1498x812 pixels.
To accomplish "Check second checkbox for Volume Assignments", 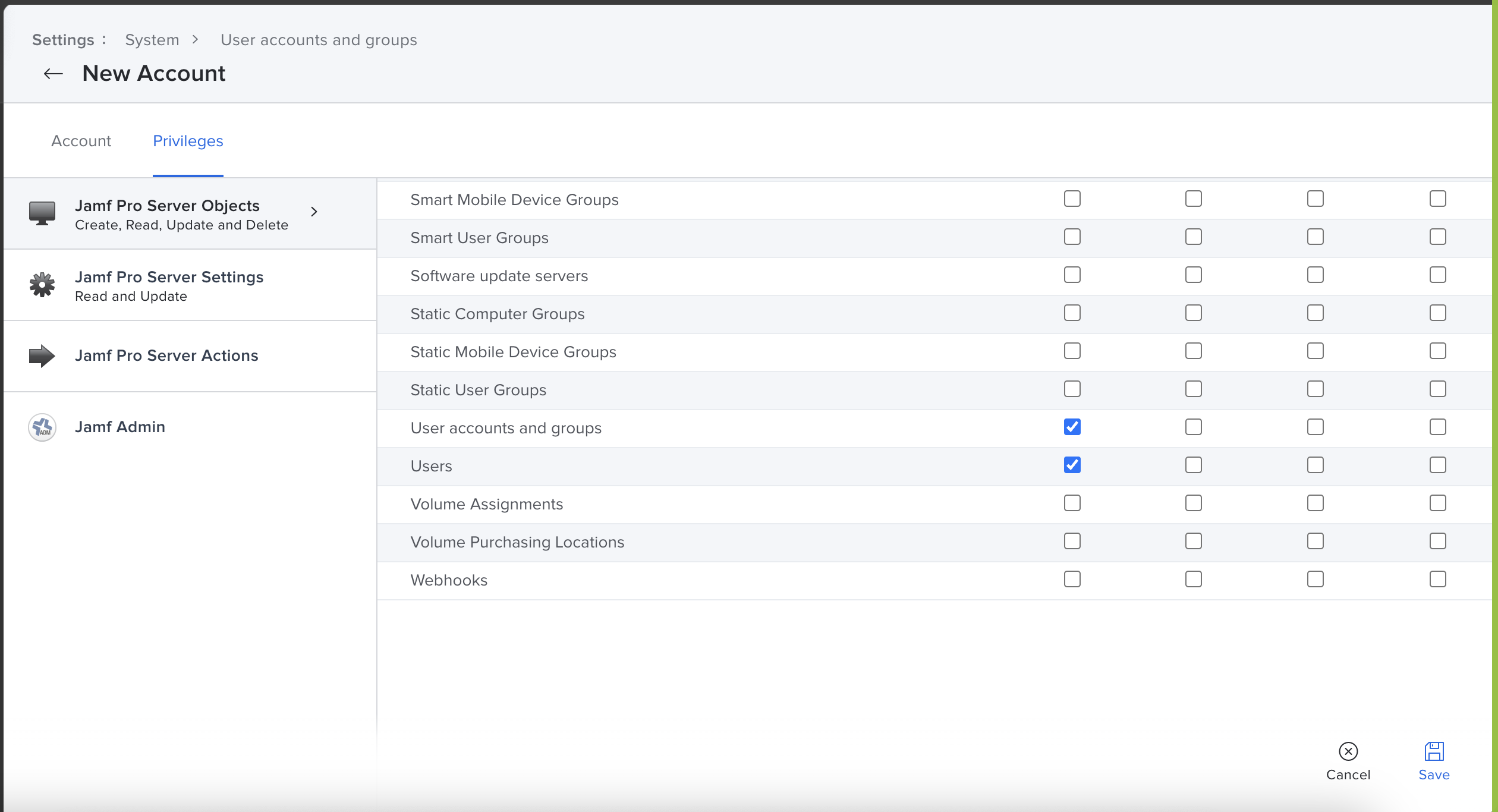I will pos(1194,503).
